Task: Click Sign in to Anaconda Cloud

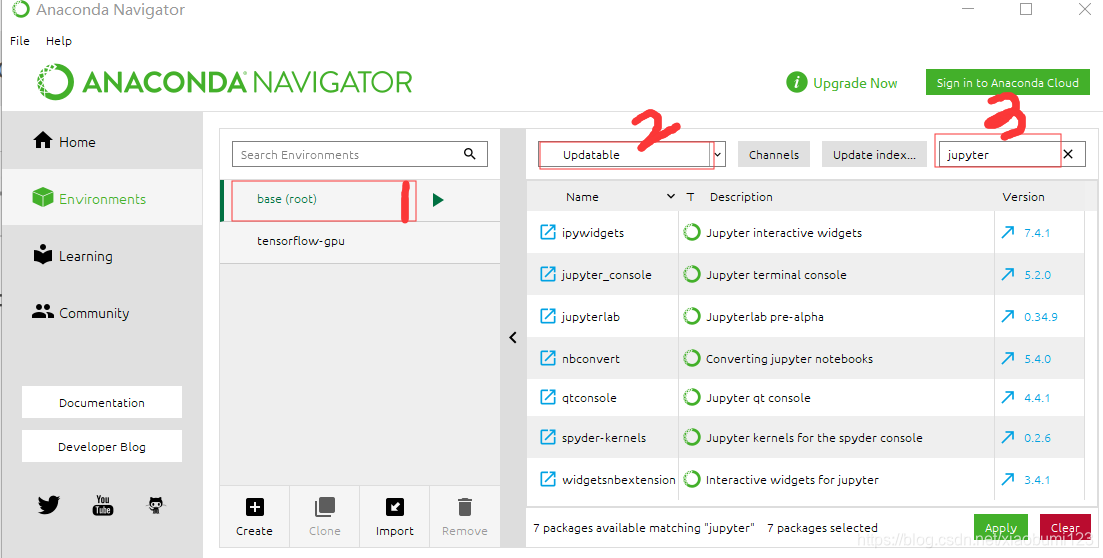Action: [1007, 82]
